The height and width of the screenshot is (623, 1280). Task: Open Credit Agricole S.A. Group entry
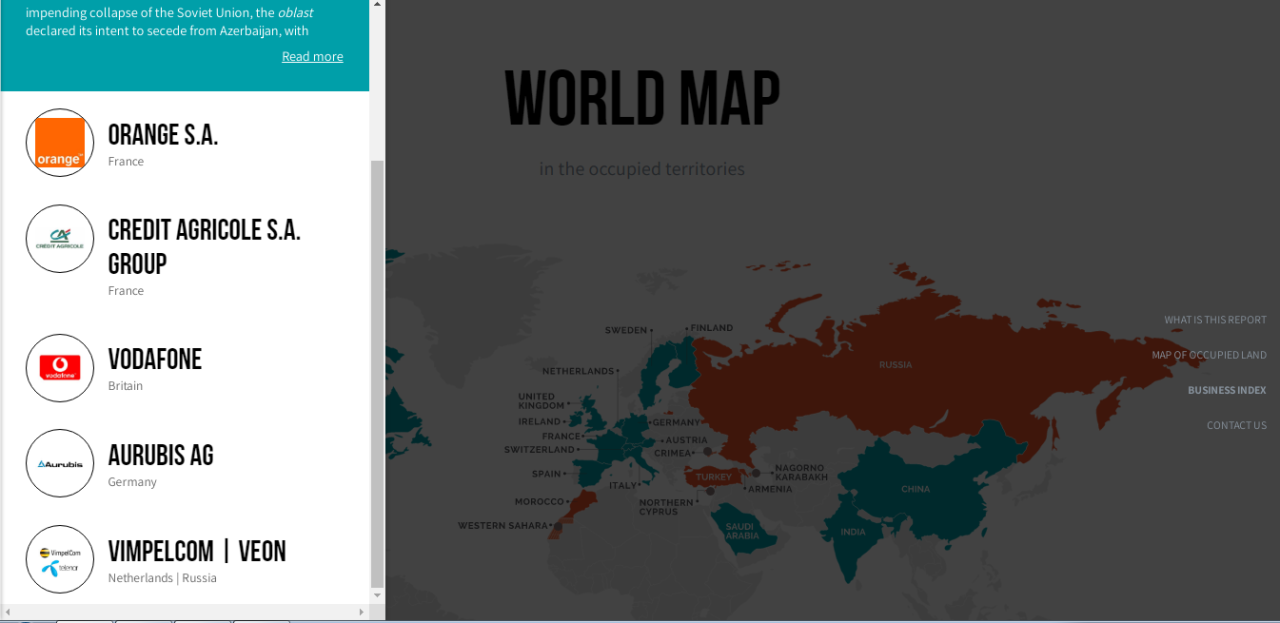204,247
